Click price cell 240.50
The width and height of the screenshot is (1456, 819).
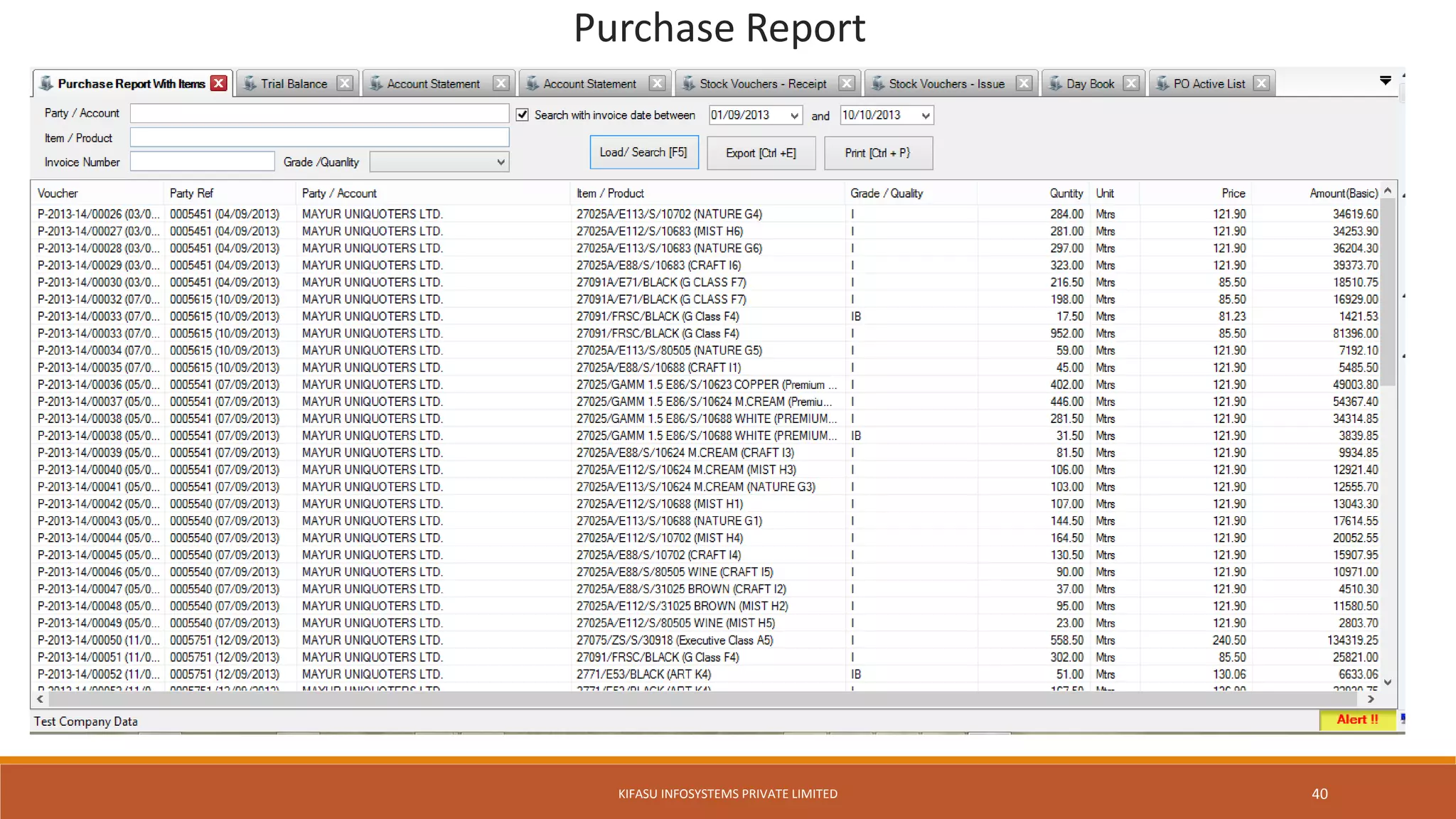(x=1229, y=640)
